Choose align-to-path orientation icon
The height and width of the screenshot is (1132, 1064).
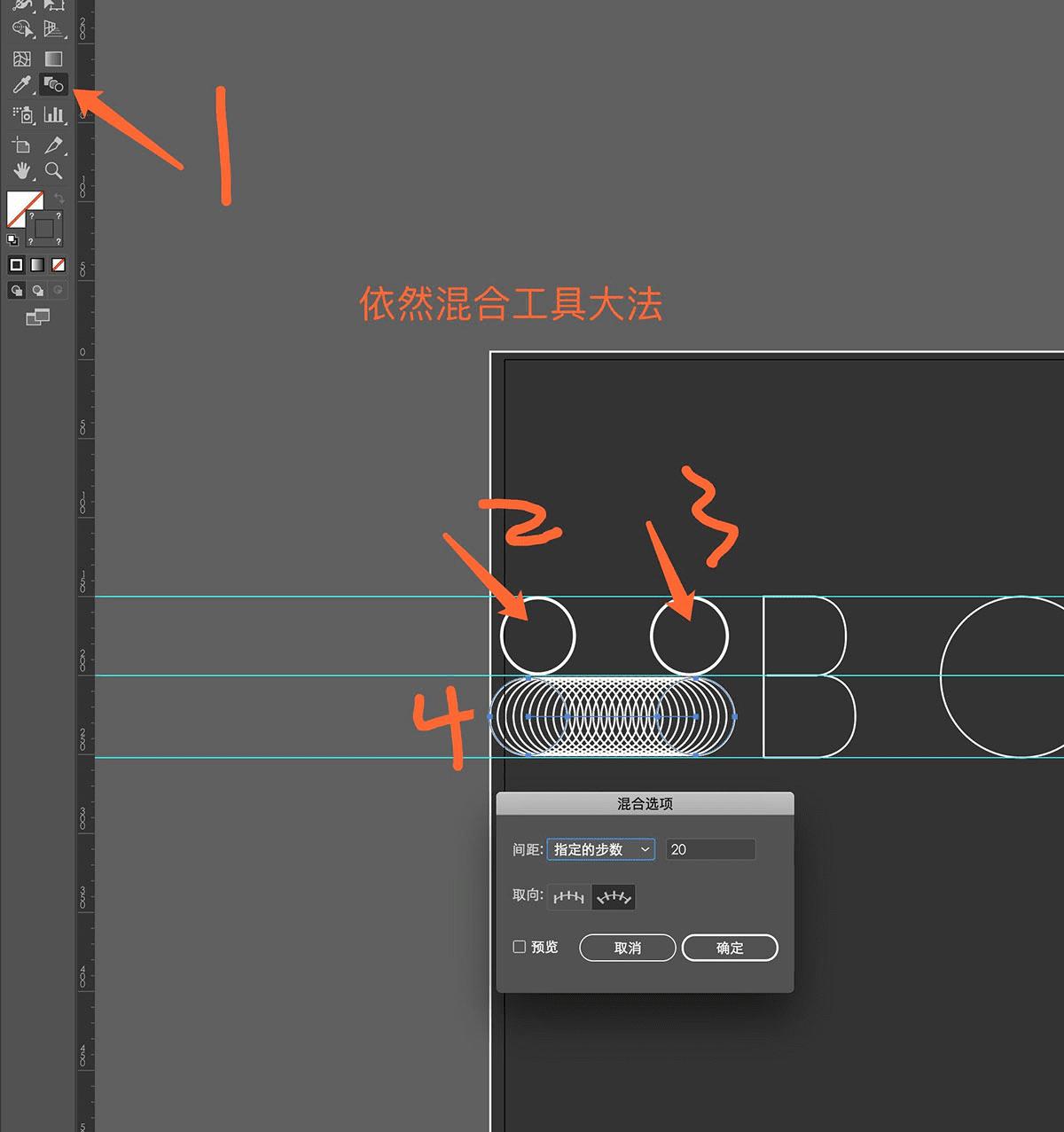(x=614, y=897)
